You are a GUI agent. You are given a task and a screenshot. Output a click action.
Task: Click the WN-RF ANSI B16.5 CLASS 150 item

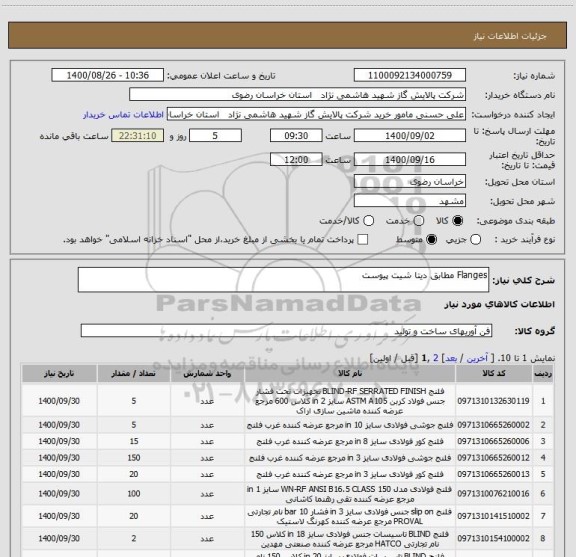(350, 494)
